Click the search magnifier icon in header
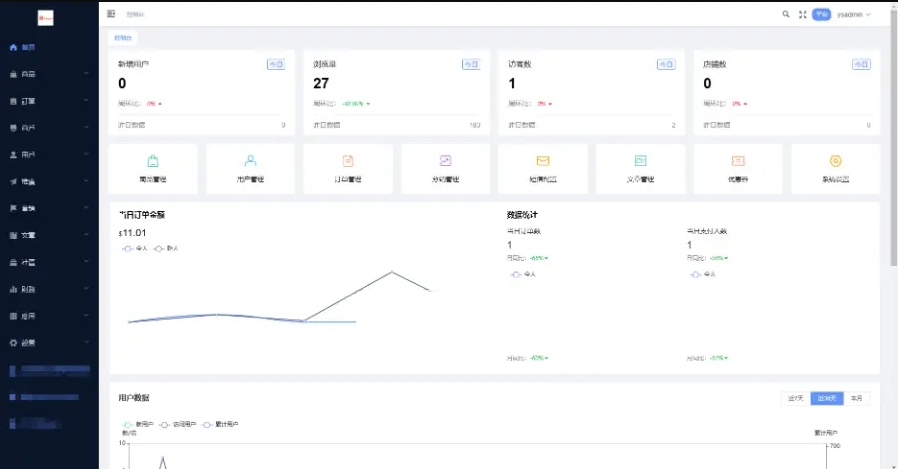 pos(786,14)
